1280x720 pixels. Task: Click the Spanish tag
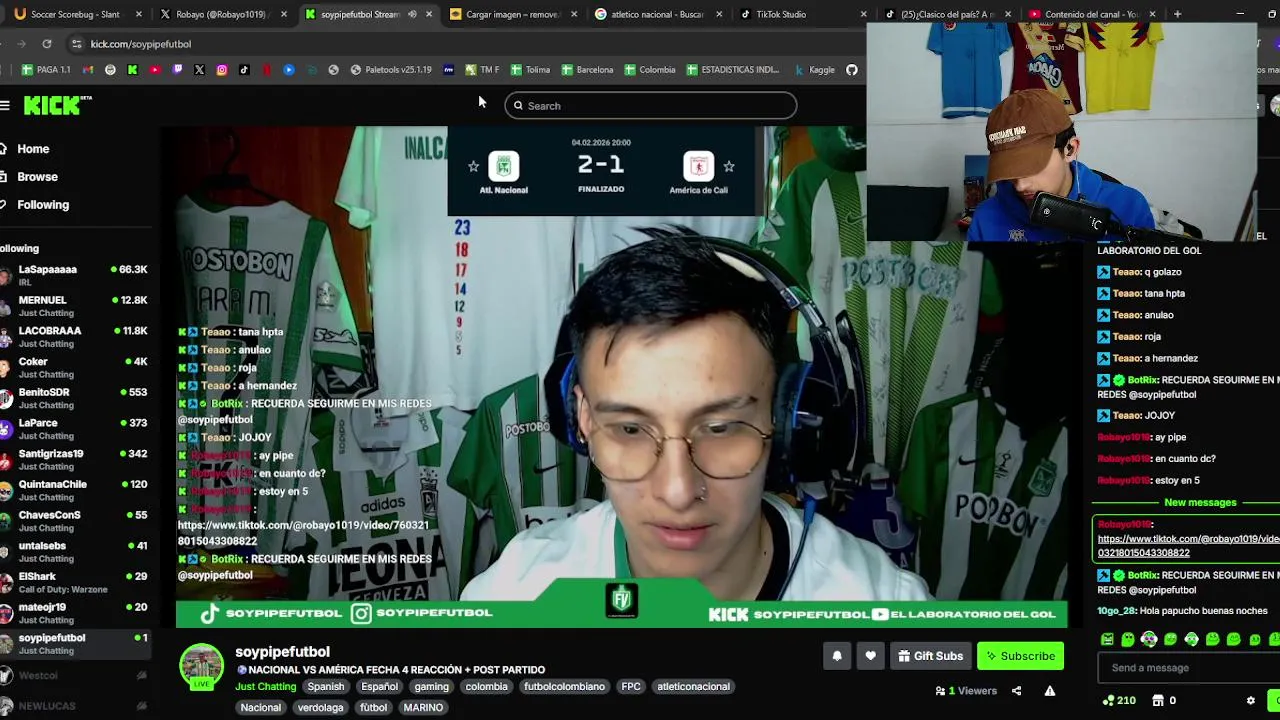pos(326,687)
